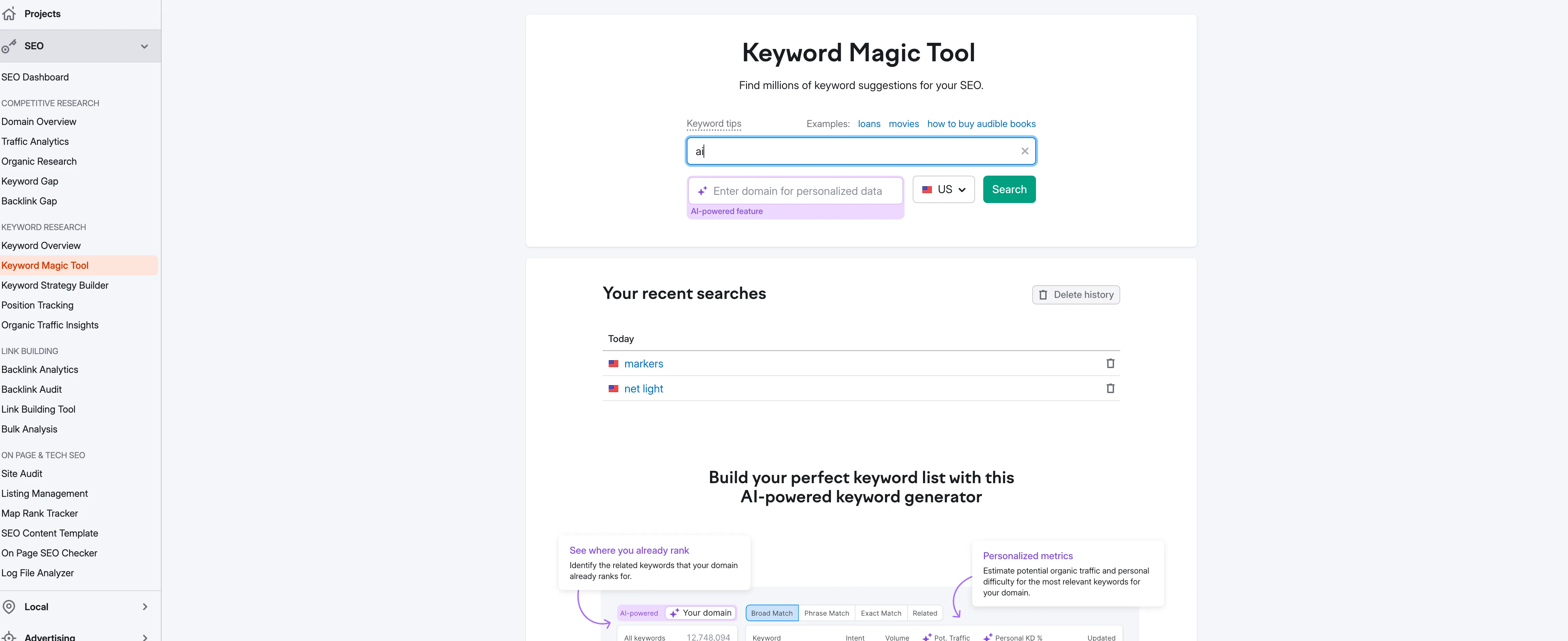The height and width of the screenshot is (641, 1568).
Task: Expand the Advertising section arrow
Action: [x=145, y=637]
